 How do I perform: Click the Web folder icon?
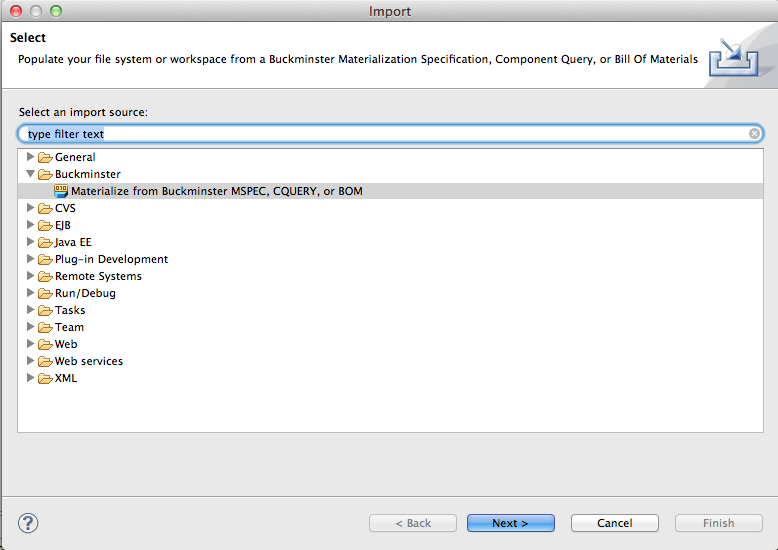point(45,344)
